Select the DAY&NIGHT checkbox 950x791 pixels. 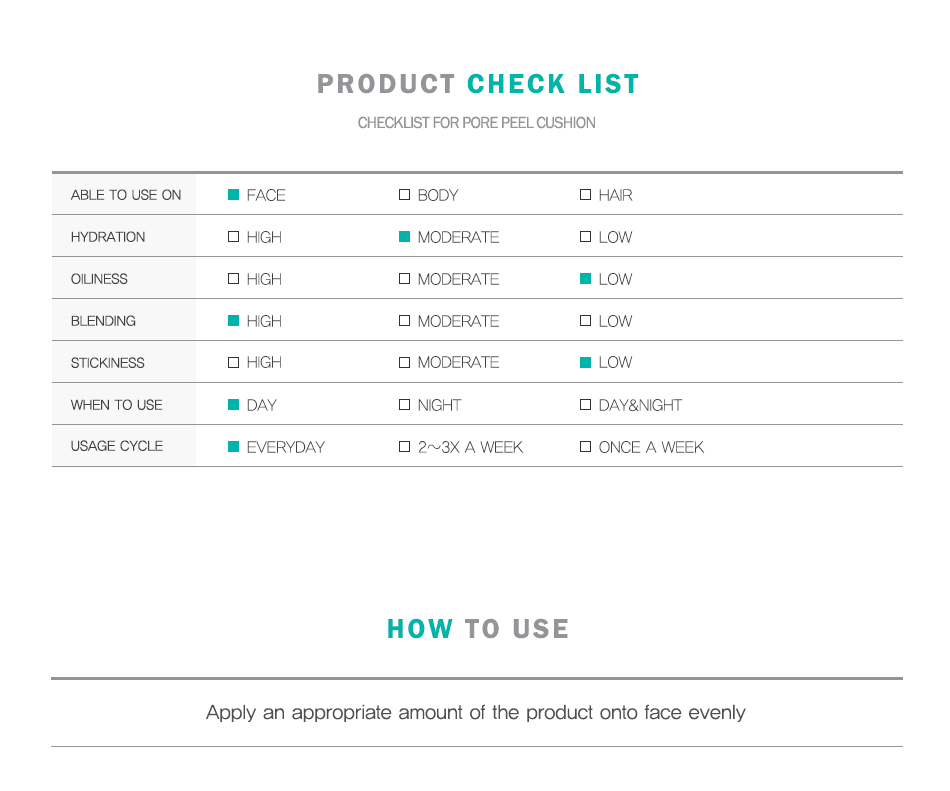pos(586,405)
